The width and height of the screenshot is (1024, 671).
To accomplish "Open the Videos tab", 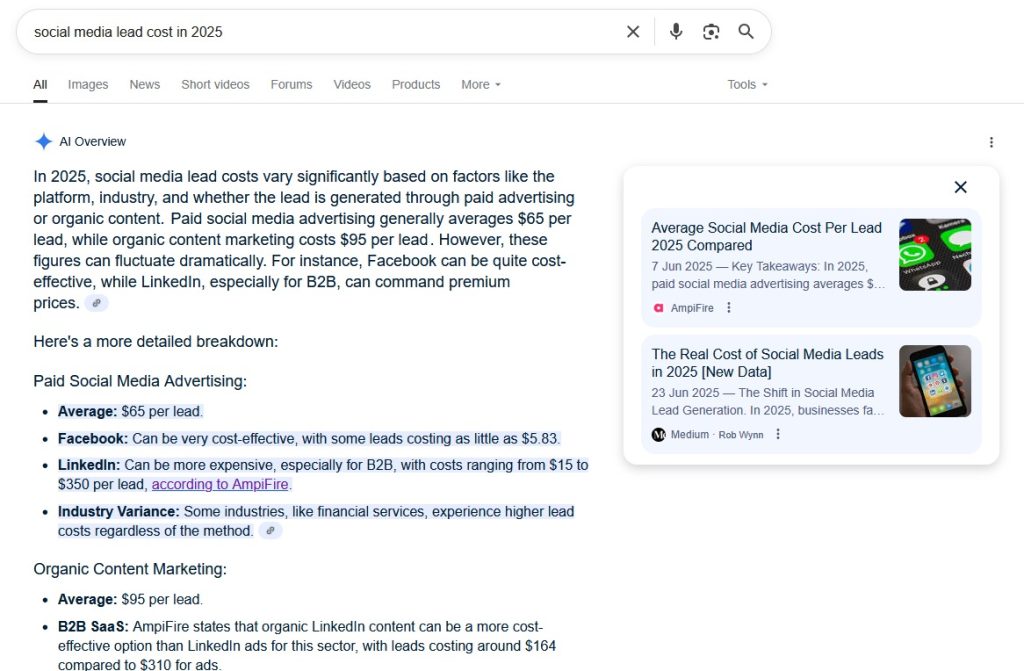I will coord(352,84).
